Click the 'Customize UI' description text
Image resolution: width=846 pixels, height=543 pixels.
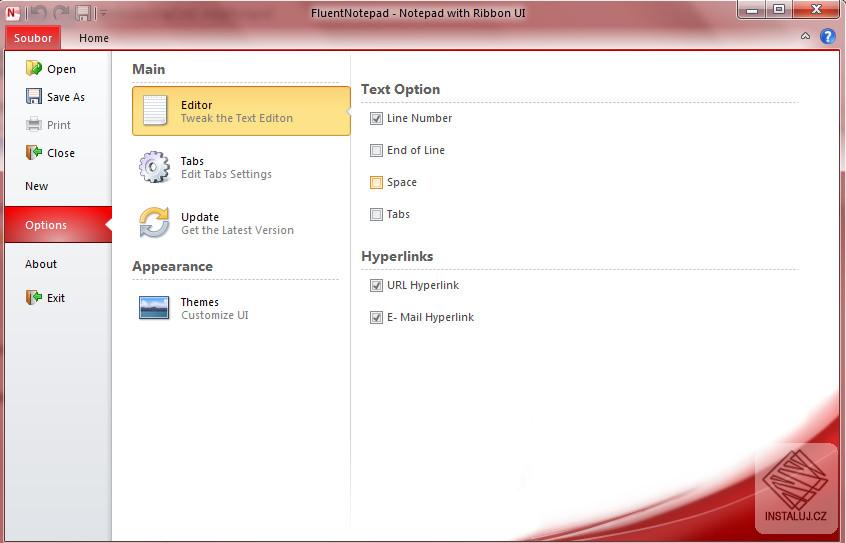[215, 315]
